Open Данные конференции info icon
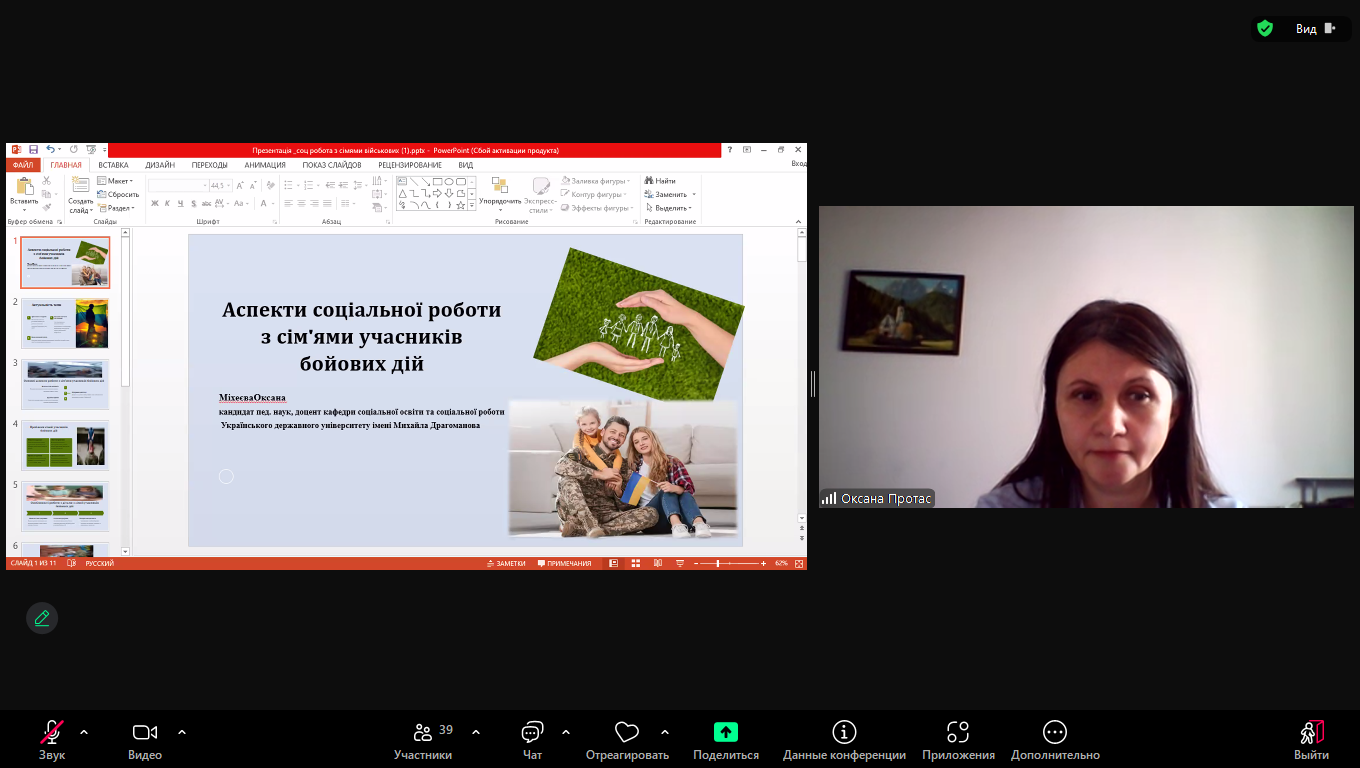1360x768 pixels. point(844,732)
